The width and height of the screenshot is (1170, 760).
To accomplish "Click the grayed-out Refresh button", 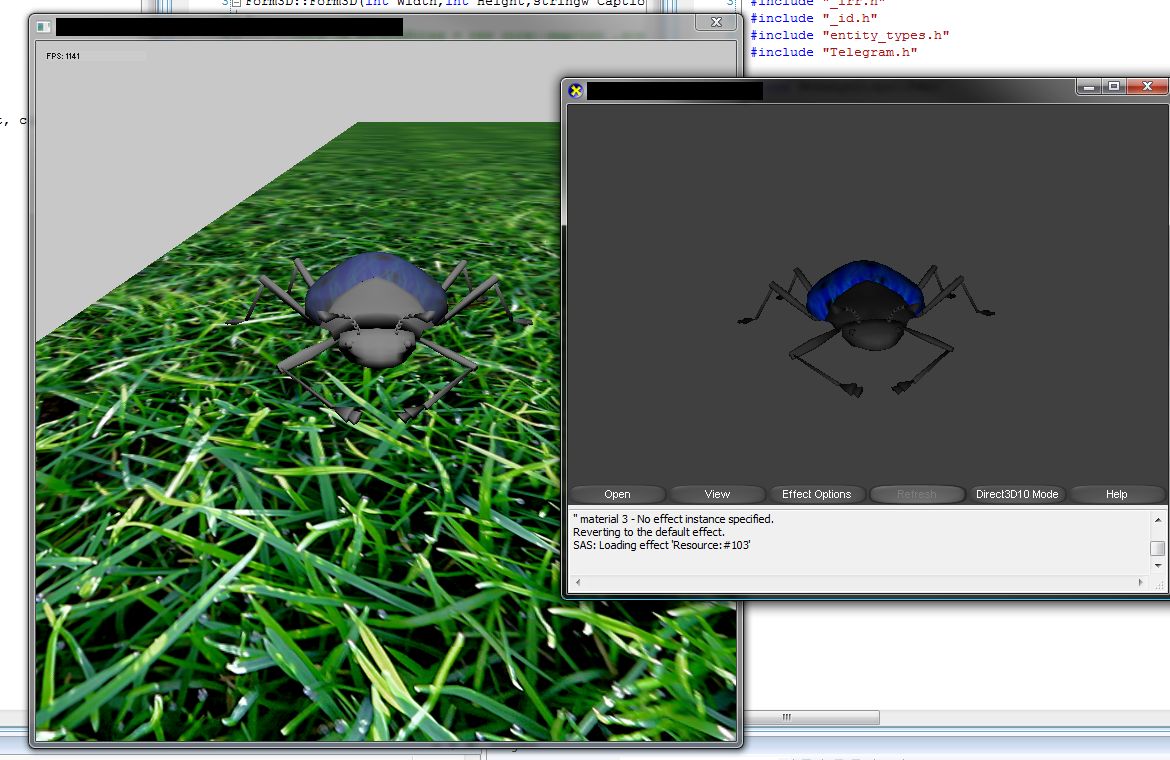I will 916,494.
